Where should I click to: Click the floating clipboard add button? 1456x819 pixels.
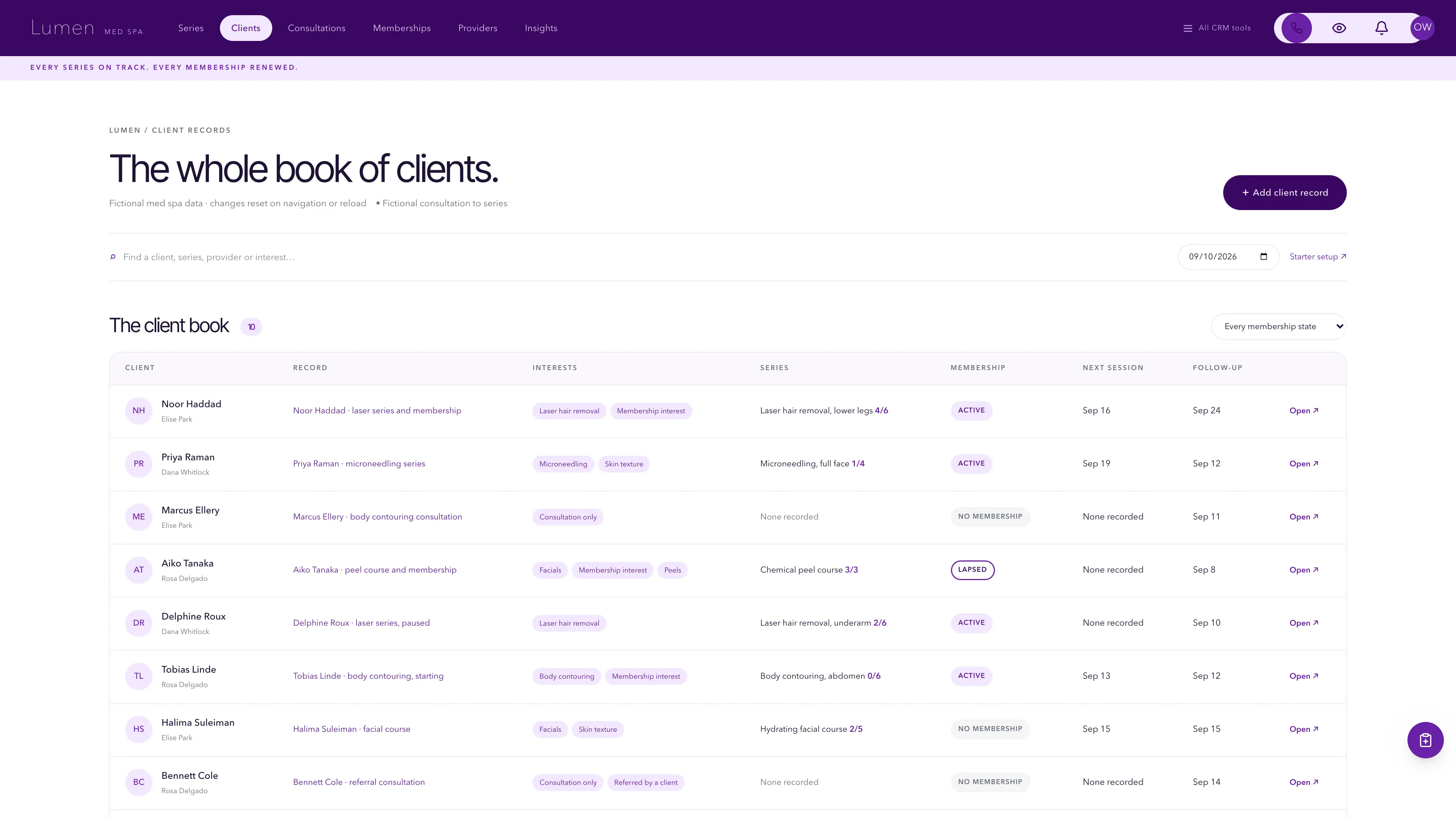point(1425,740)
